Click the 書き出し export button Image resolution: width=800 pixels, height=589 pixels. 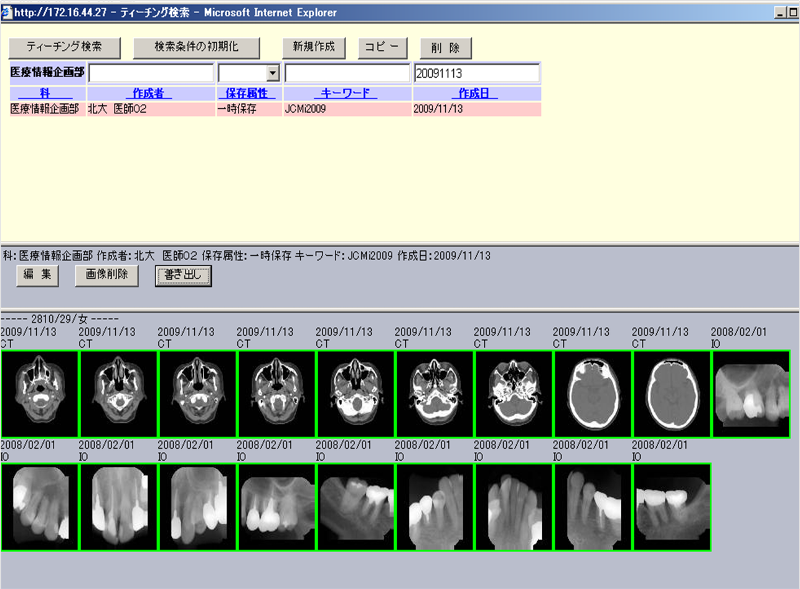click(x=183, y=275)
